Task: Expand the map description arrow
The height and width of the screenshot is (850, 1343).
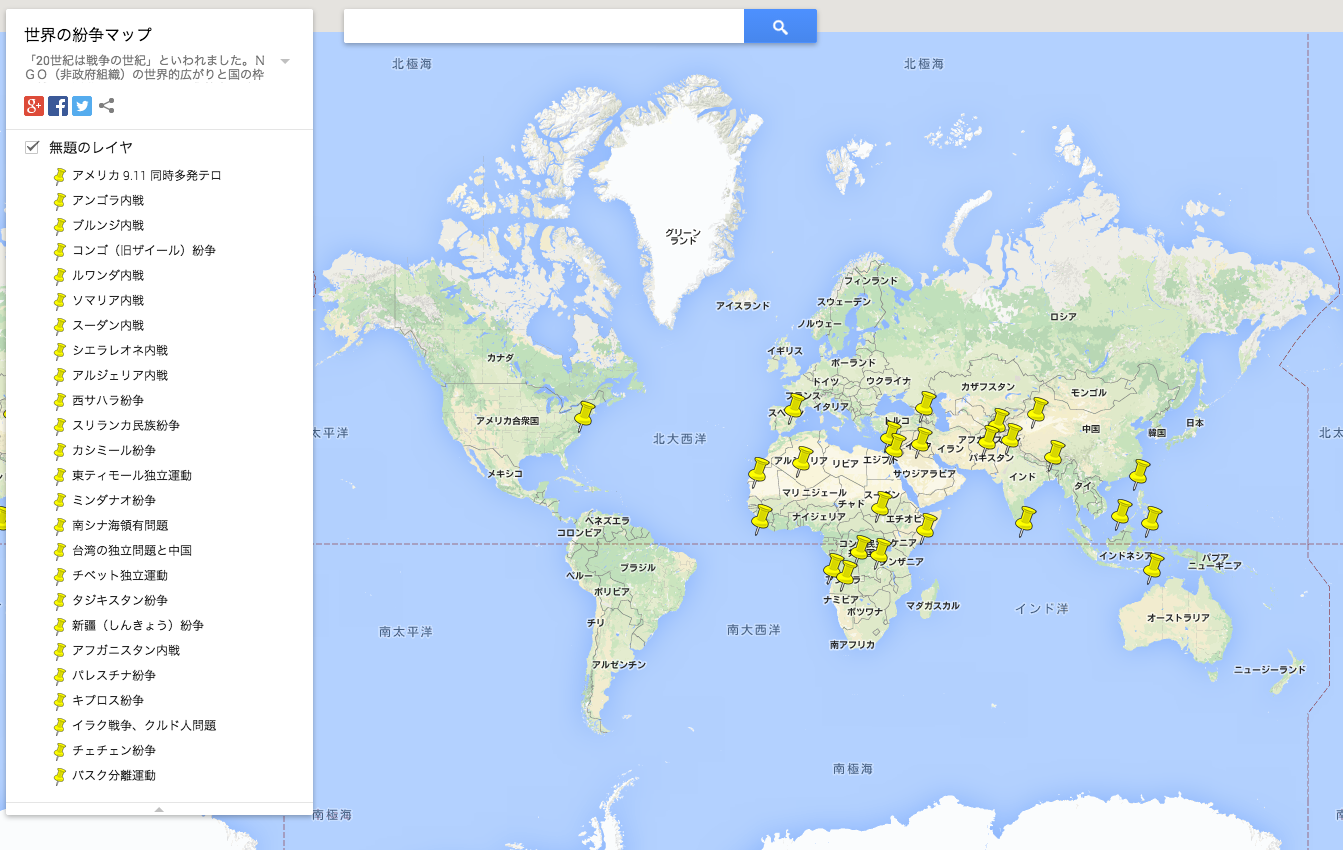Action: coord(285,62)
